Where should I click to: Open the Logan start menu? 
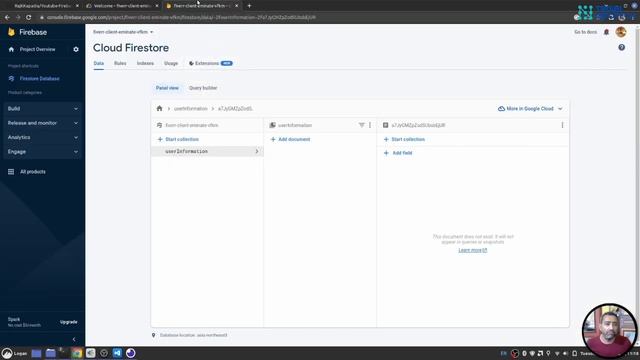coord(14,353)
